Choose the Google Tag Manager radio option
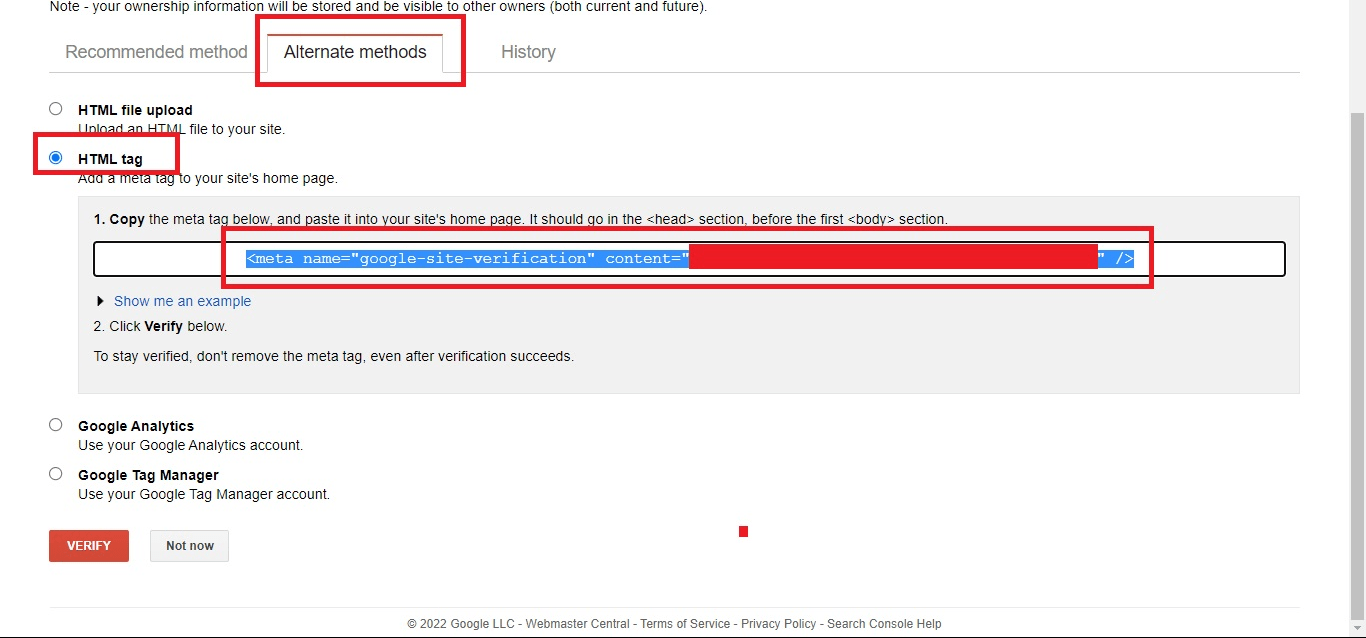This screenshot has width=1366, height=638. 56,474
